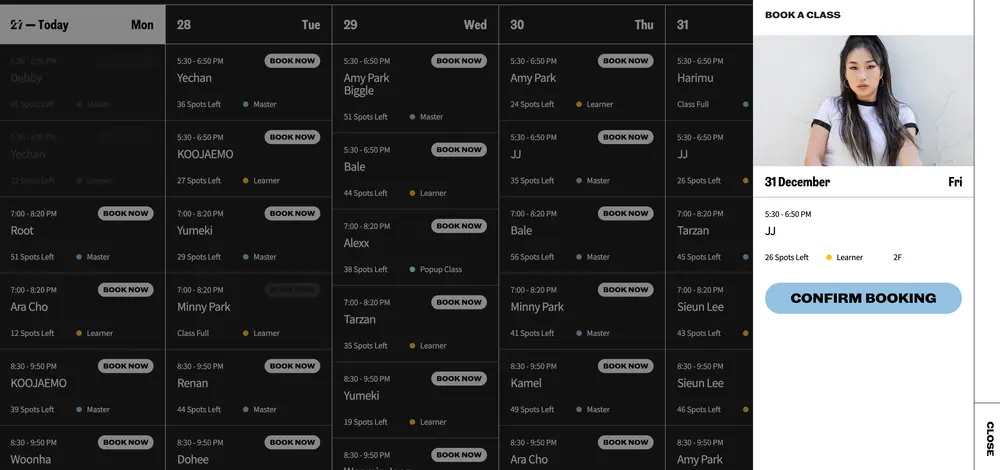Select the Today Mon day header
Image resolution: width=1000 pixels, height=470 pixels.
point(82,25)
